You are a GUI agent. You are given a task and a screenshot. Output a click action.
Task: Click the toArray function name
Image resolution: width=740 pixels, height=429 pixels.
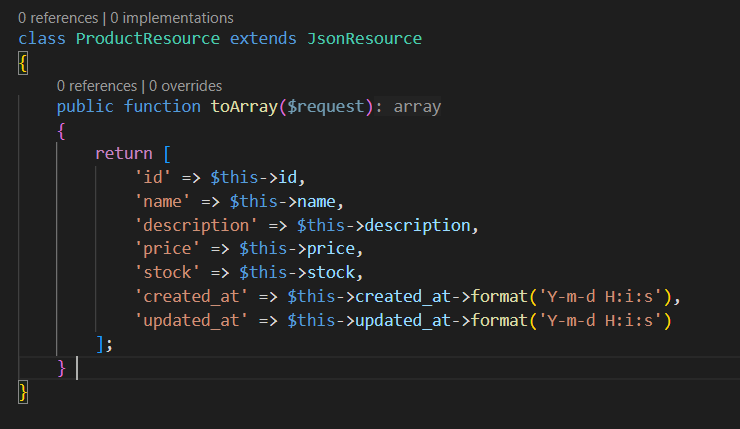[243, 106]
